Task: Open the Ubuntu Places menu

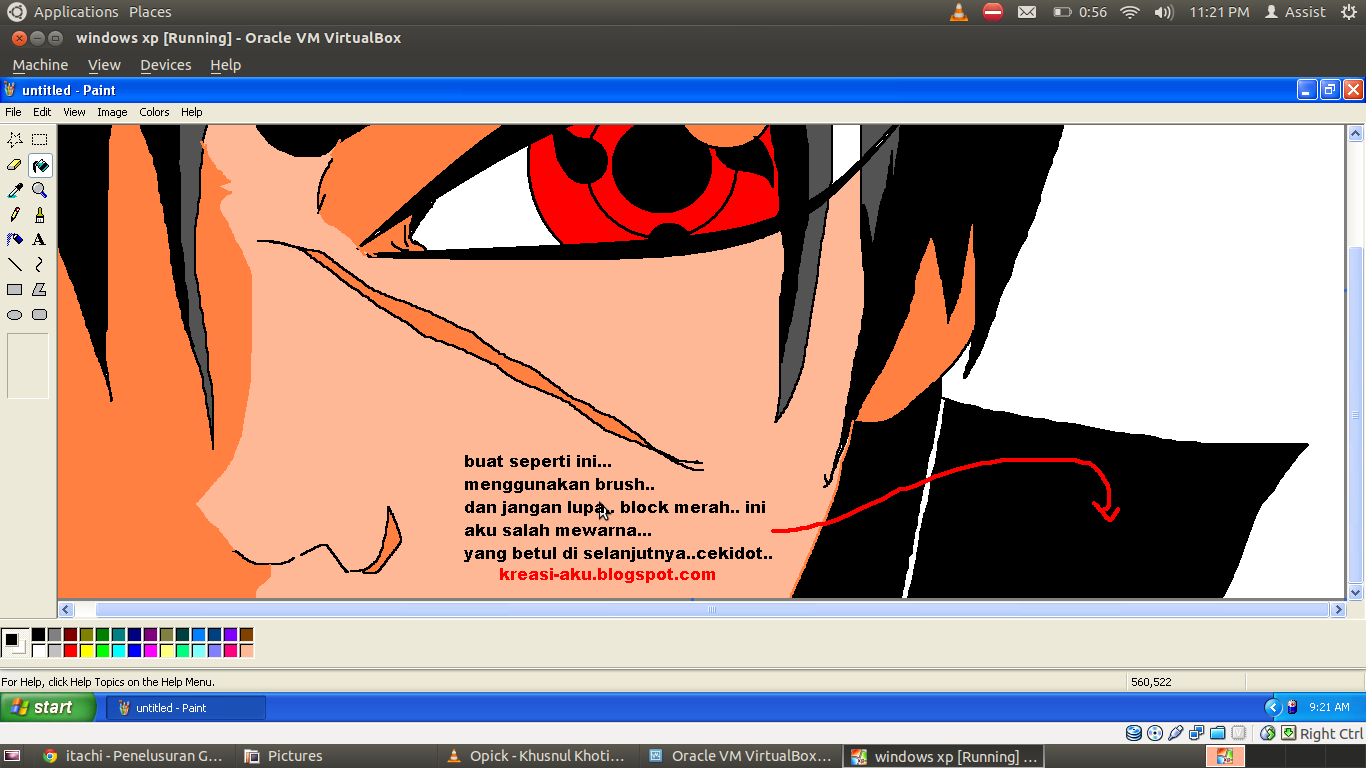Action: [150, 12]
